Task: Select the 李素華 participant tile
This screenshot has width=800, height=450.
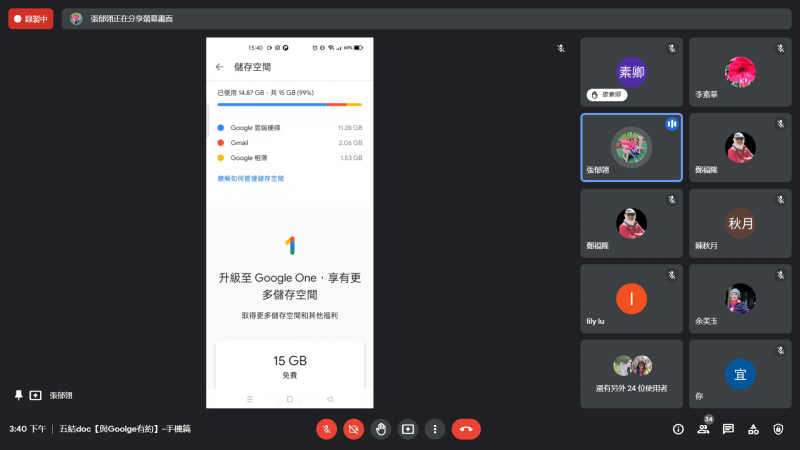Action: (740, 72)
